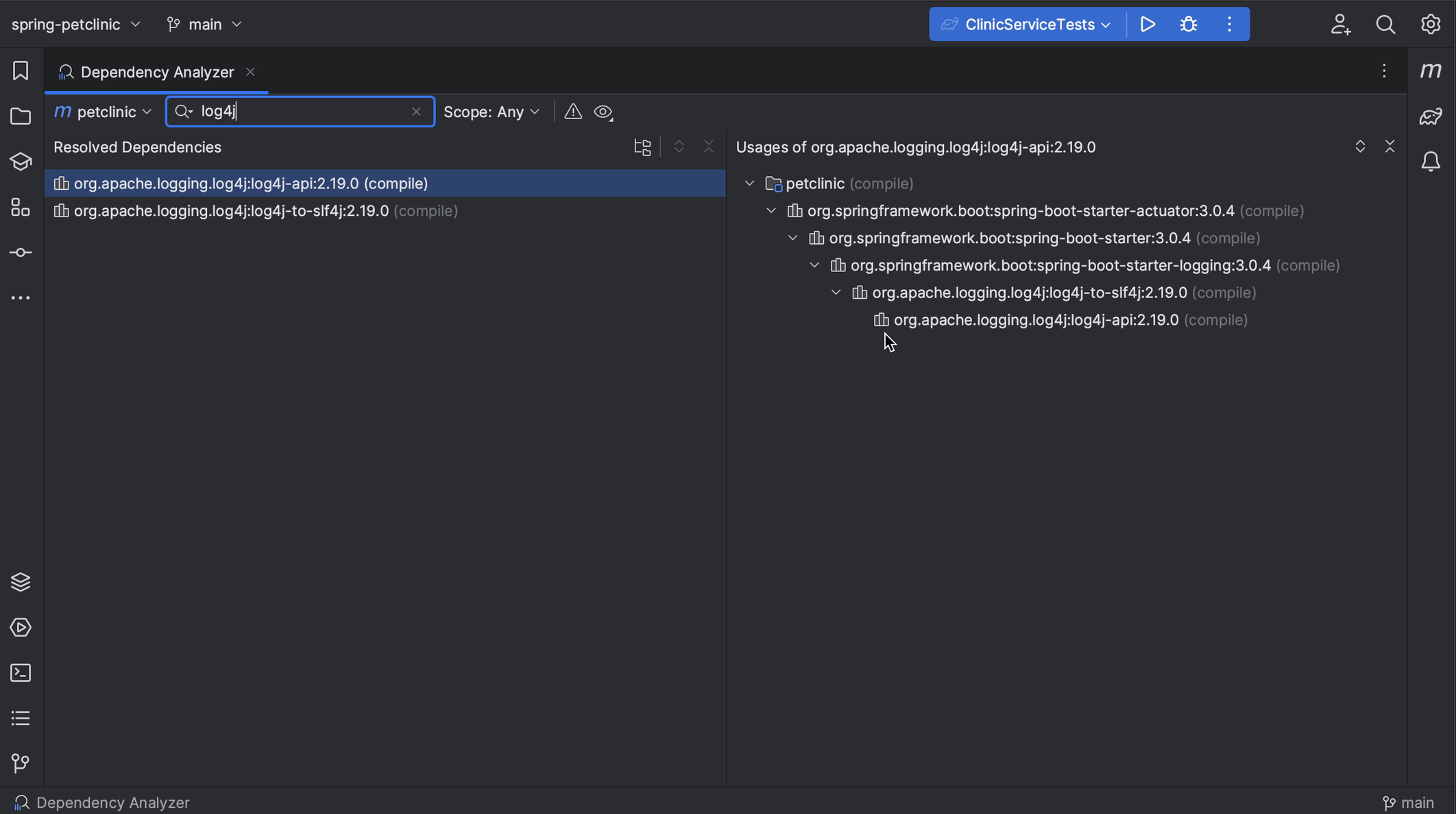This screenshot has width=1456, height=814.
Task: Open the TODO list tool window
Action: [20, 718]
